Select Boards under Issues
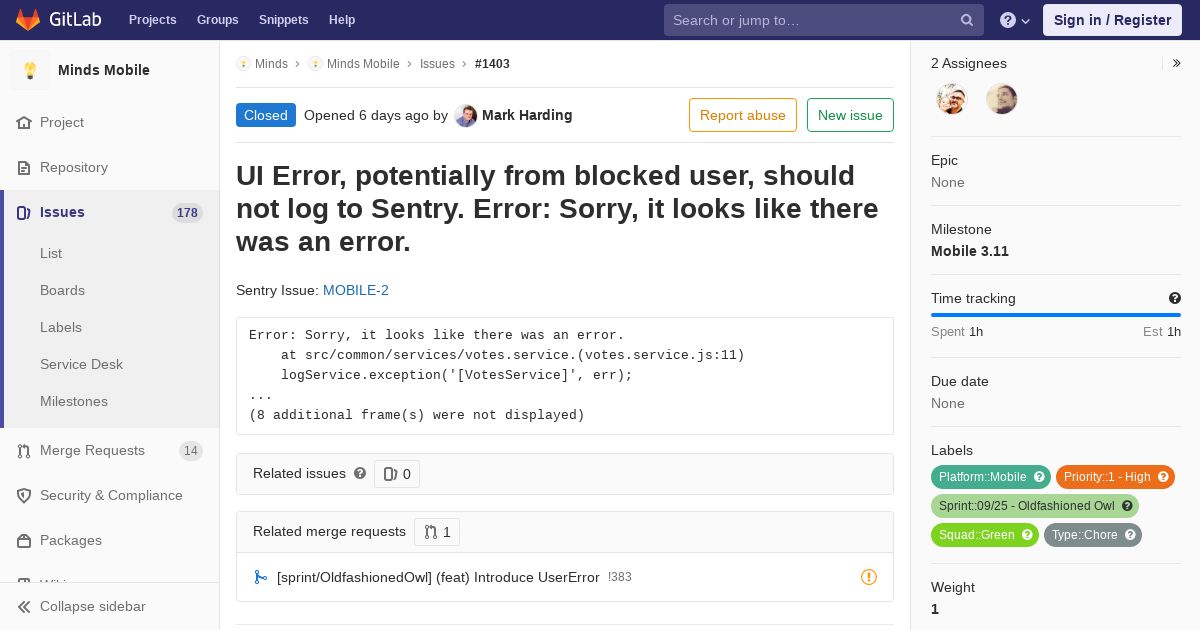 [x=62, y=290]
